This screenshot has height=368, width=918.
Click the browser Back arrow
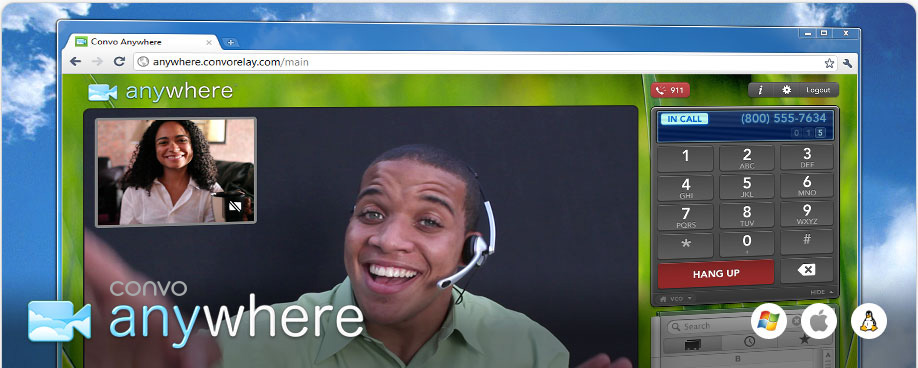click(76, 61)
